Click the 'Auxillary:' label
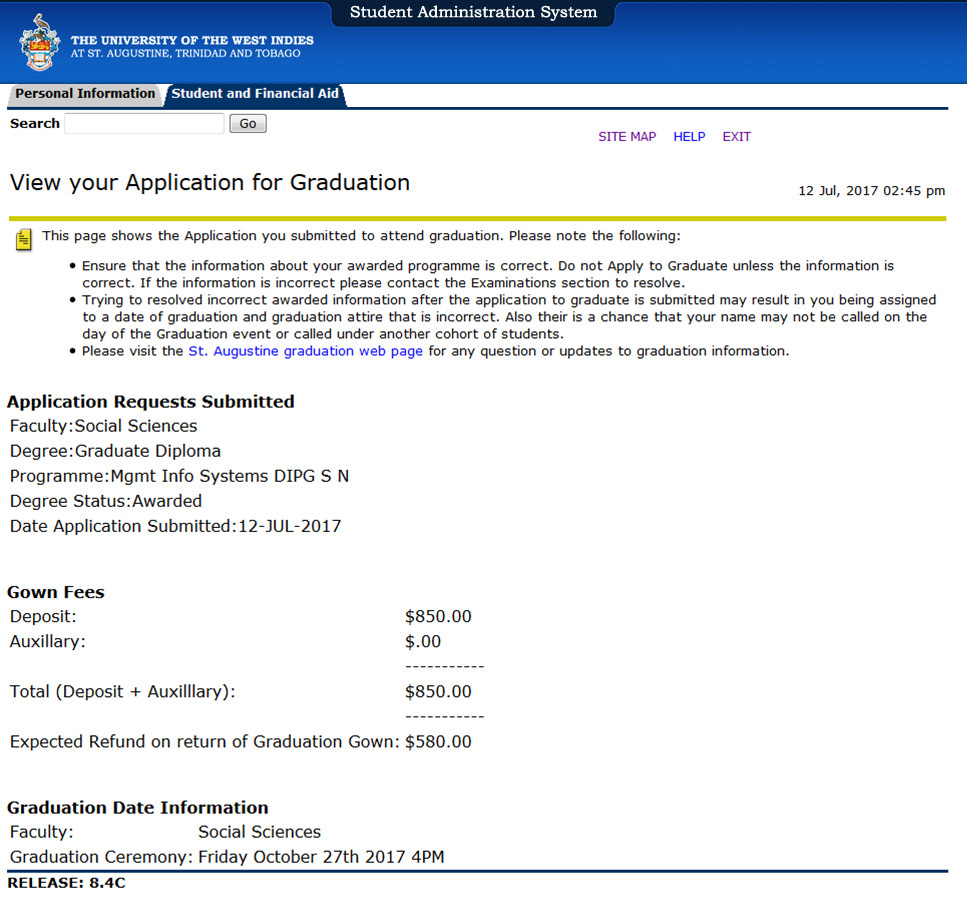 (x=47, y=641)
